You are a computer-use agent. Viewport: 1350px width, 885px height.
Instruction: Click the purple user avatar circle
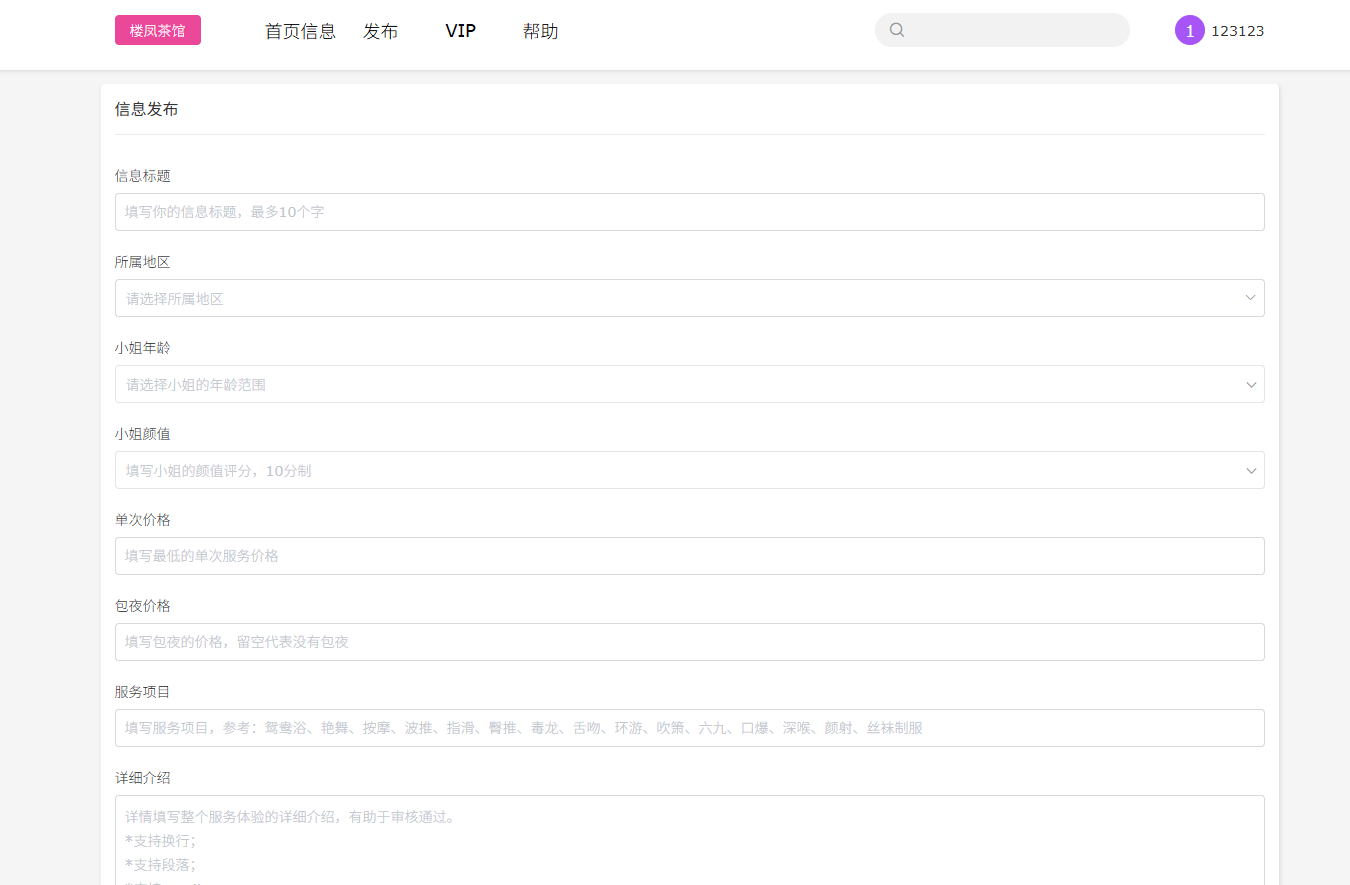(x=1189, y=31)
